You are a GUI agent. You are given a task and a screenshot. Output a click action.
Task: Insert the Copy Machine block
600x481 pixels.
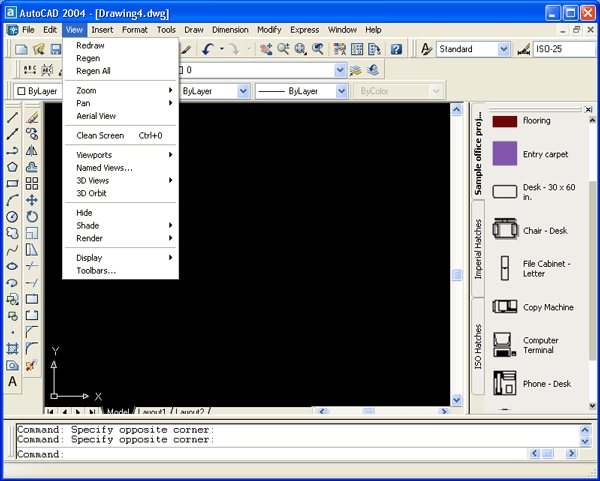(505, 307)
